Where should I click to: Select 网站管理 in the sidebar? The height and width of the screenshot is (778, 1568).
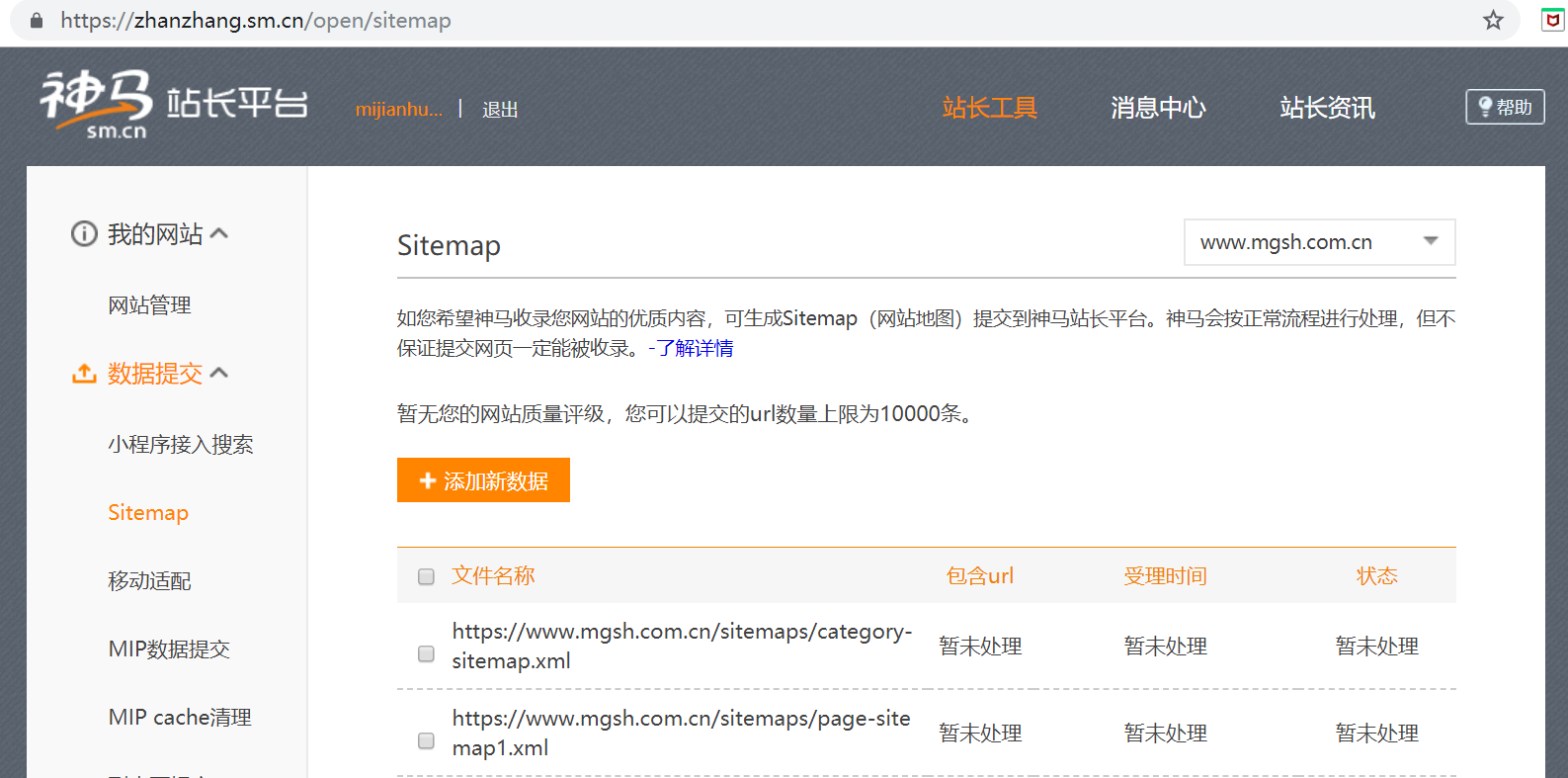149,305
